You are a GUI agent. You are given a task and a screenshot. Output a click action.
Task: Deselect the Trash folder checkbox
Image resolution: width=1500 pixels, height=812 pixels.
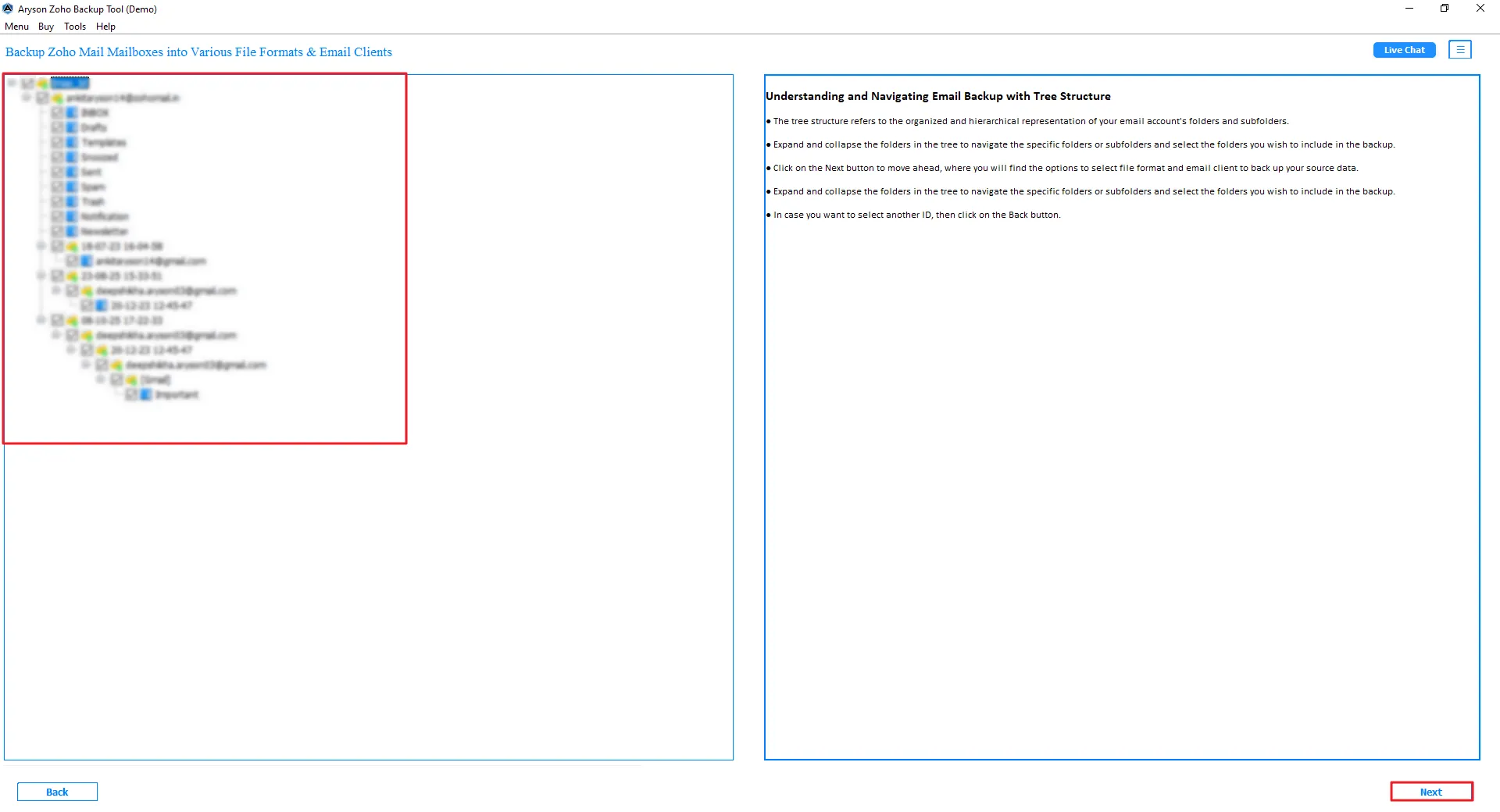57,201
